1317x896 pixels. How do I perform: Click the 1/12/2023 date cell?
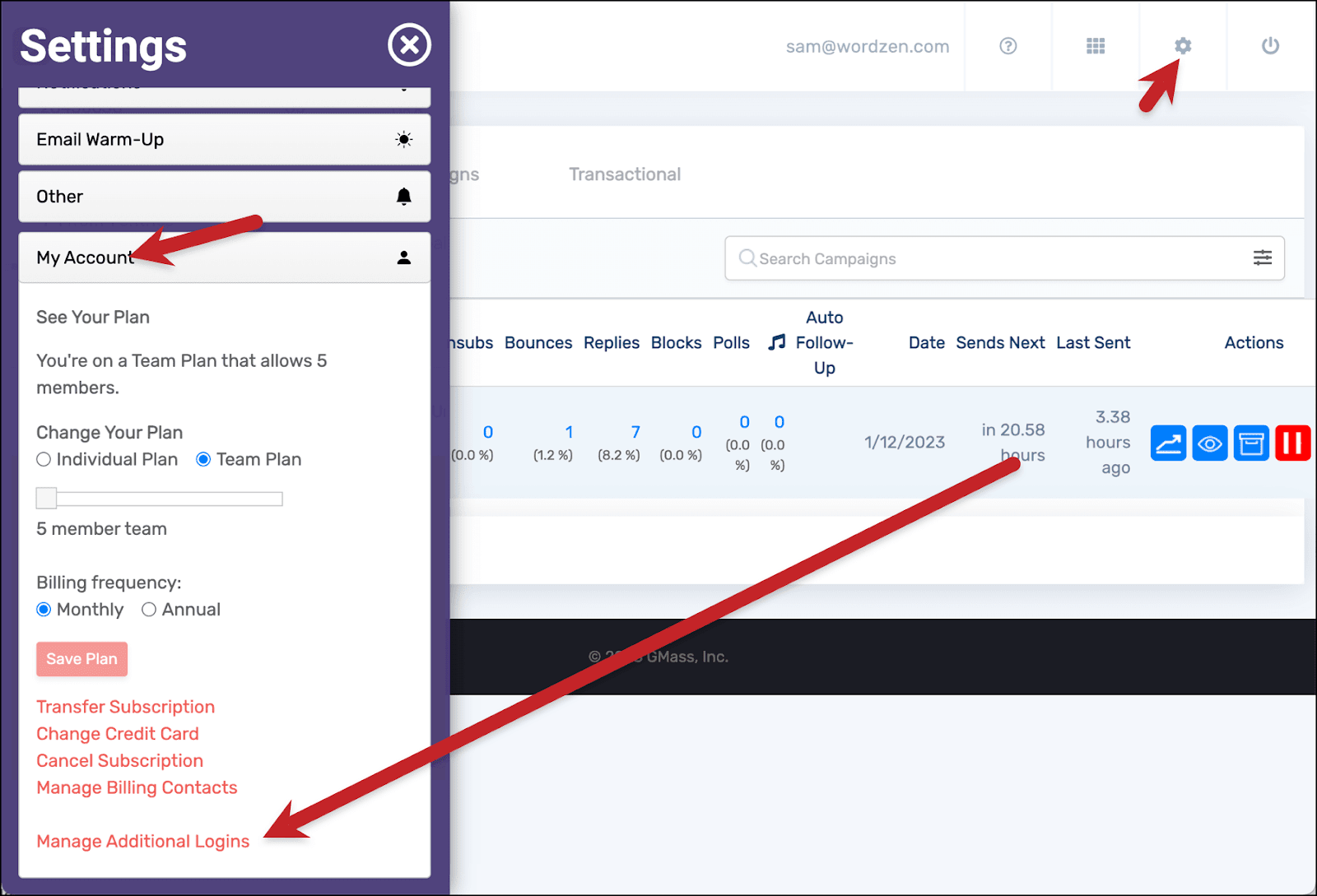(x=905, y=442)
